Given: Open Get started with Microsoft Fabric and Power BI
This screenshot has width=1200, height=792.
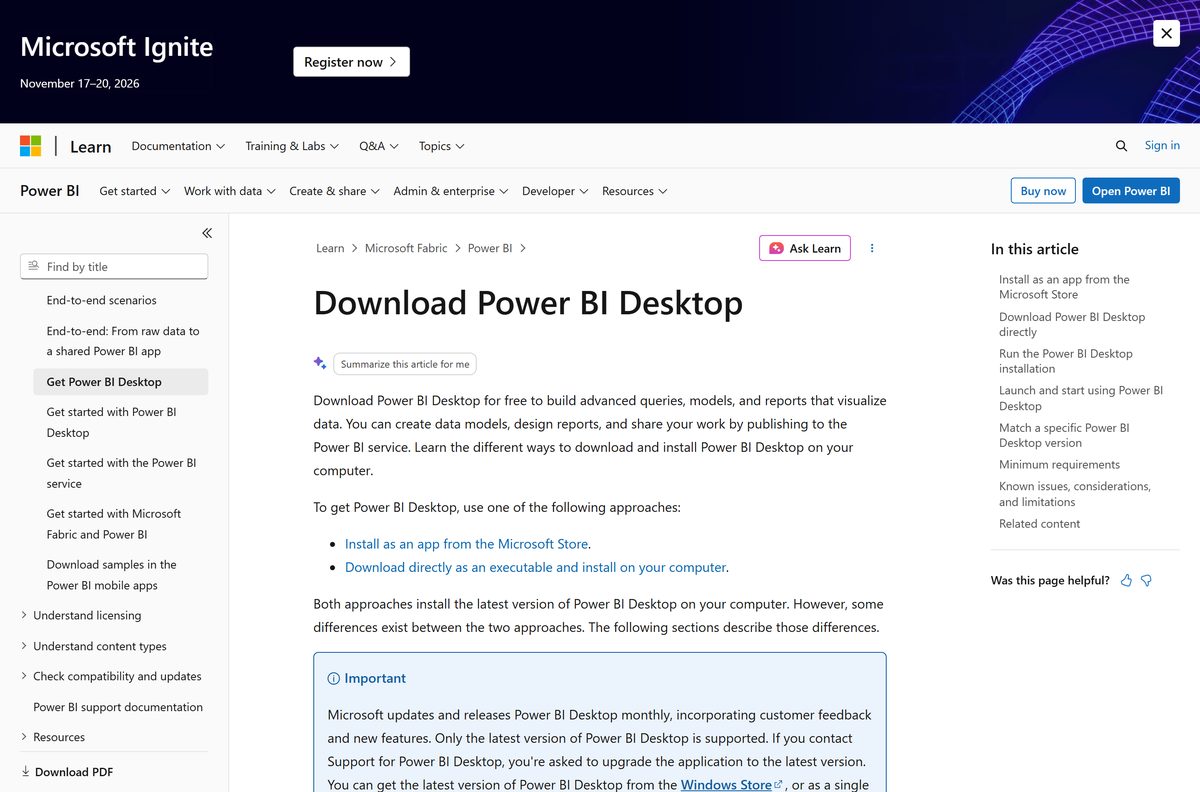Looking at the screenshot, I should coord(114,524).
